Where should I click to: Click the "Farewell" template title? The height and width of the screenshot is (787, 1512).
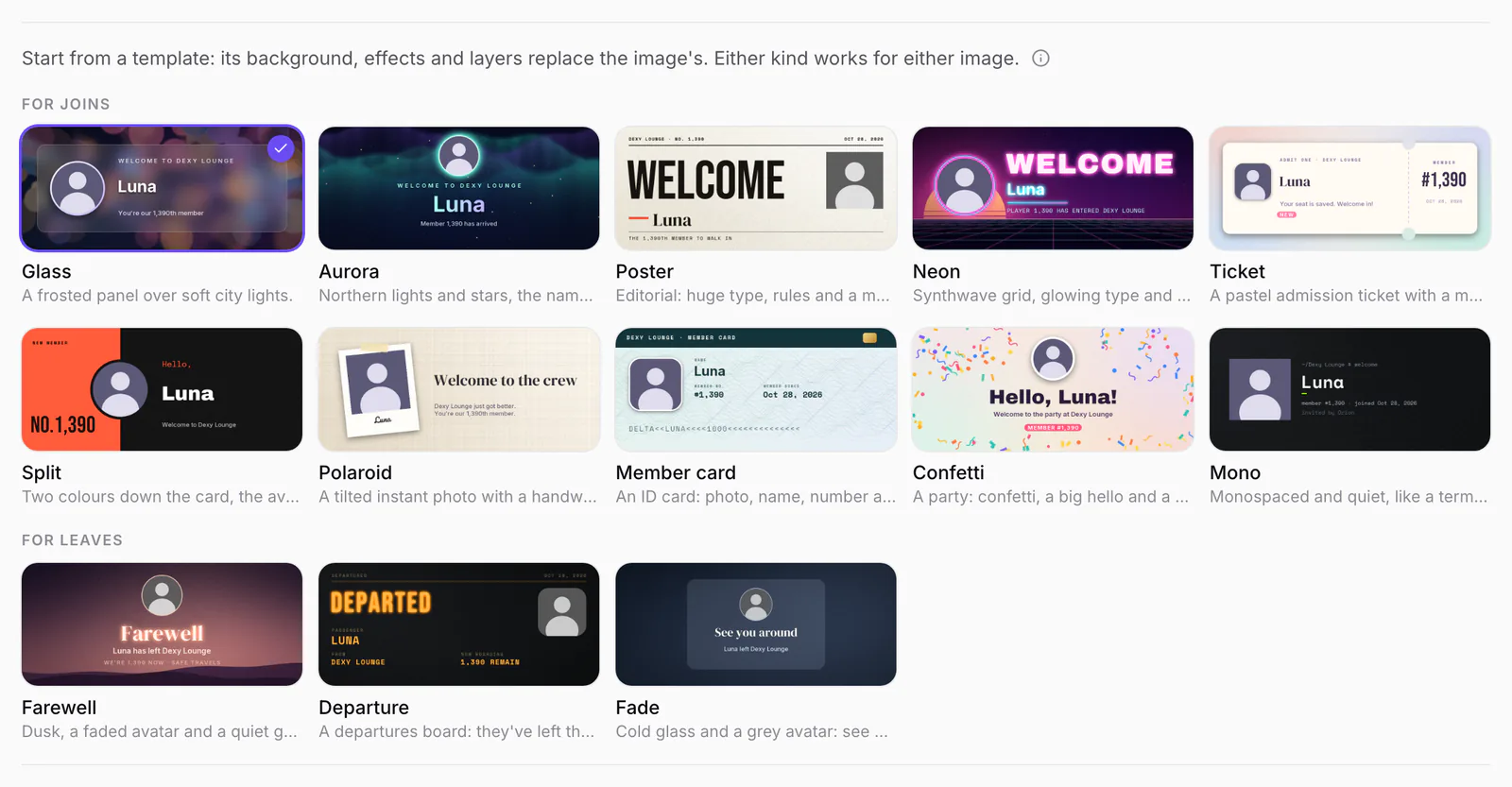tap(60, 708)
